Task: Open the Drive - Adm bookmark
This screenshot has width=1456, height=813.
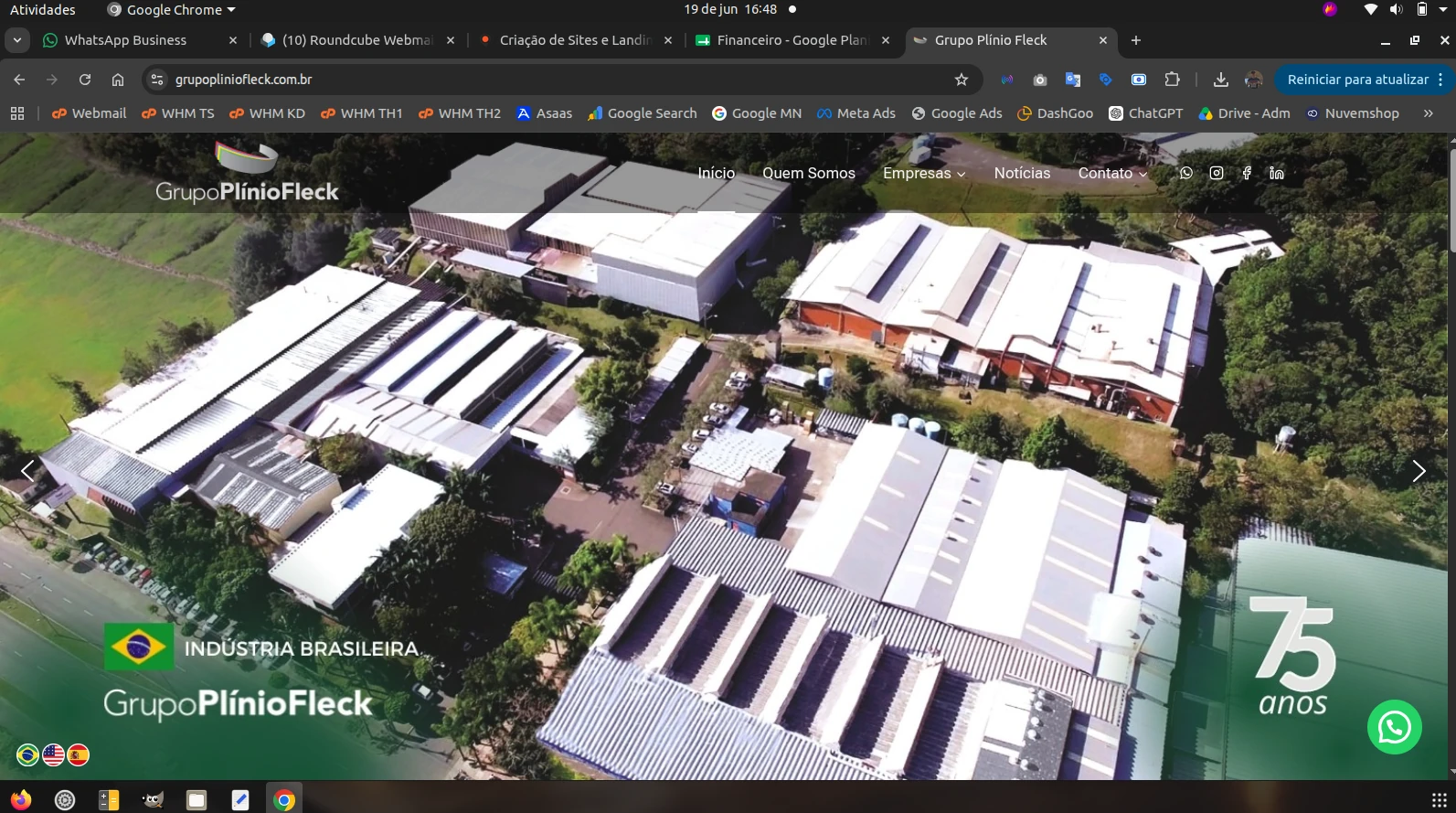Action: [1245, 113]
